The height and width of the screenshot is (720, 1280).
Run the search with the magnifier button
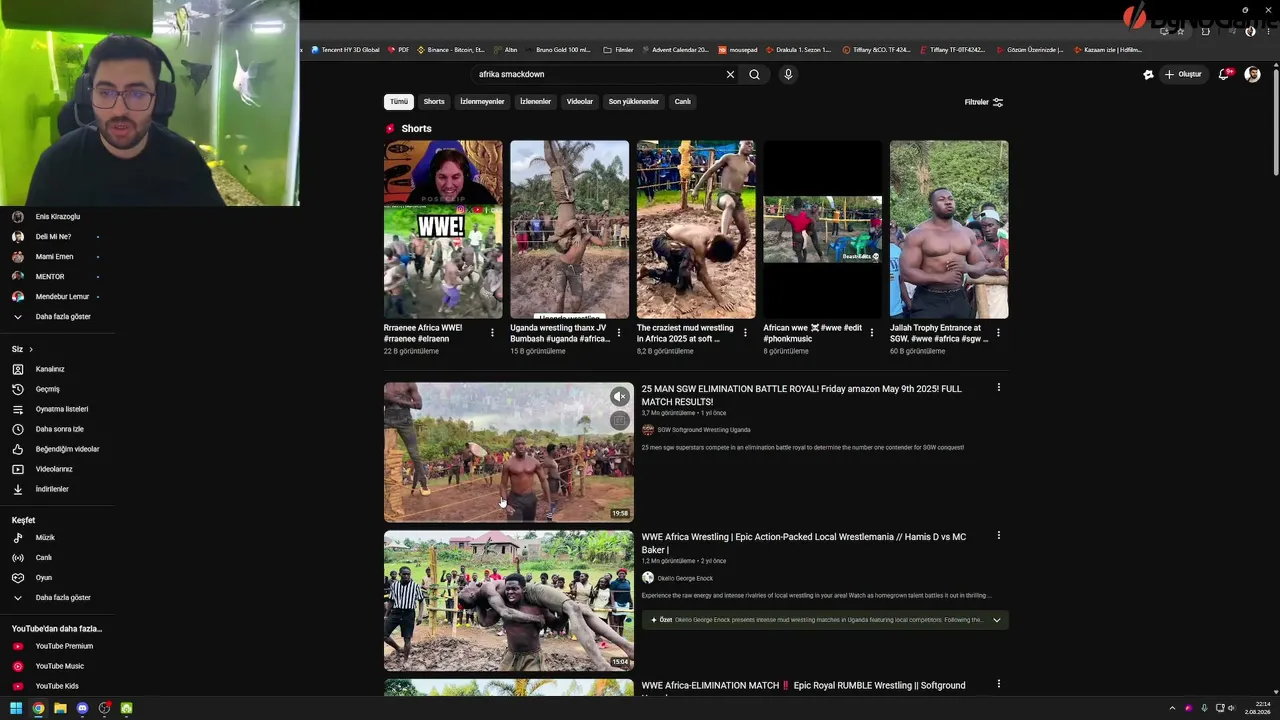tap(754, 74)
